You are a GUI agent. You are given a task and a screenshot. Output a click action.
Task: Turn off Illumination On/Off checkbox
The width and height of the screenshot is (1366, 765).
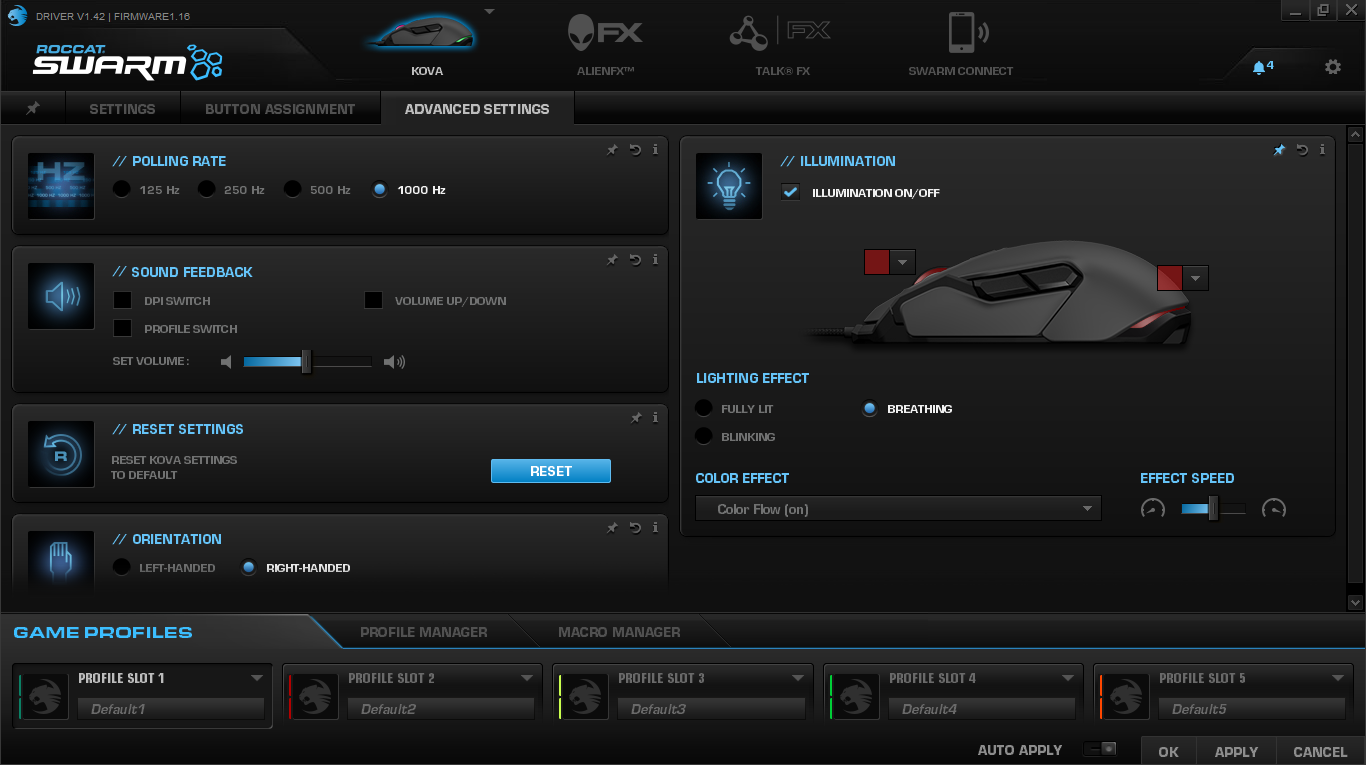coord(790,192)
